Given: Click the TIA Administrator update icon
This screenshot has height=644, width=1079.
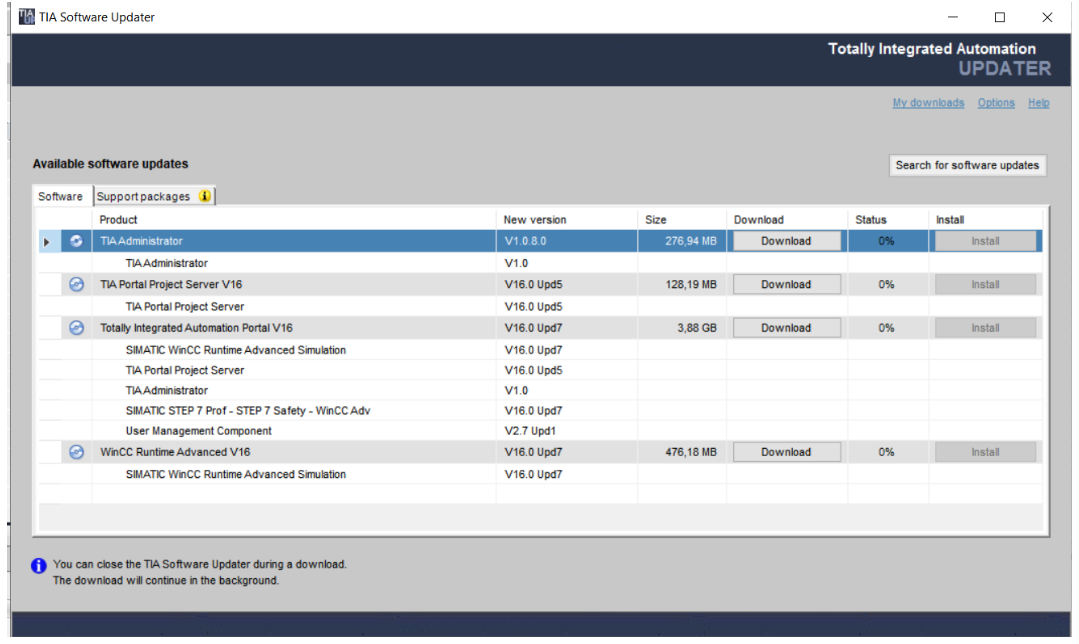Looking at the screenshot, I should click(x=76, y=241).
